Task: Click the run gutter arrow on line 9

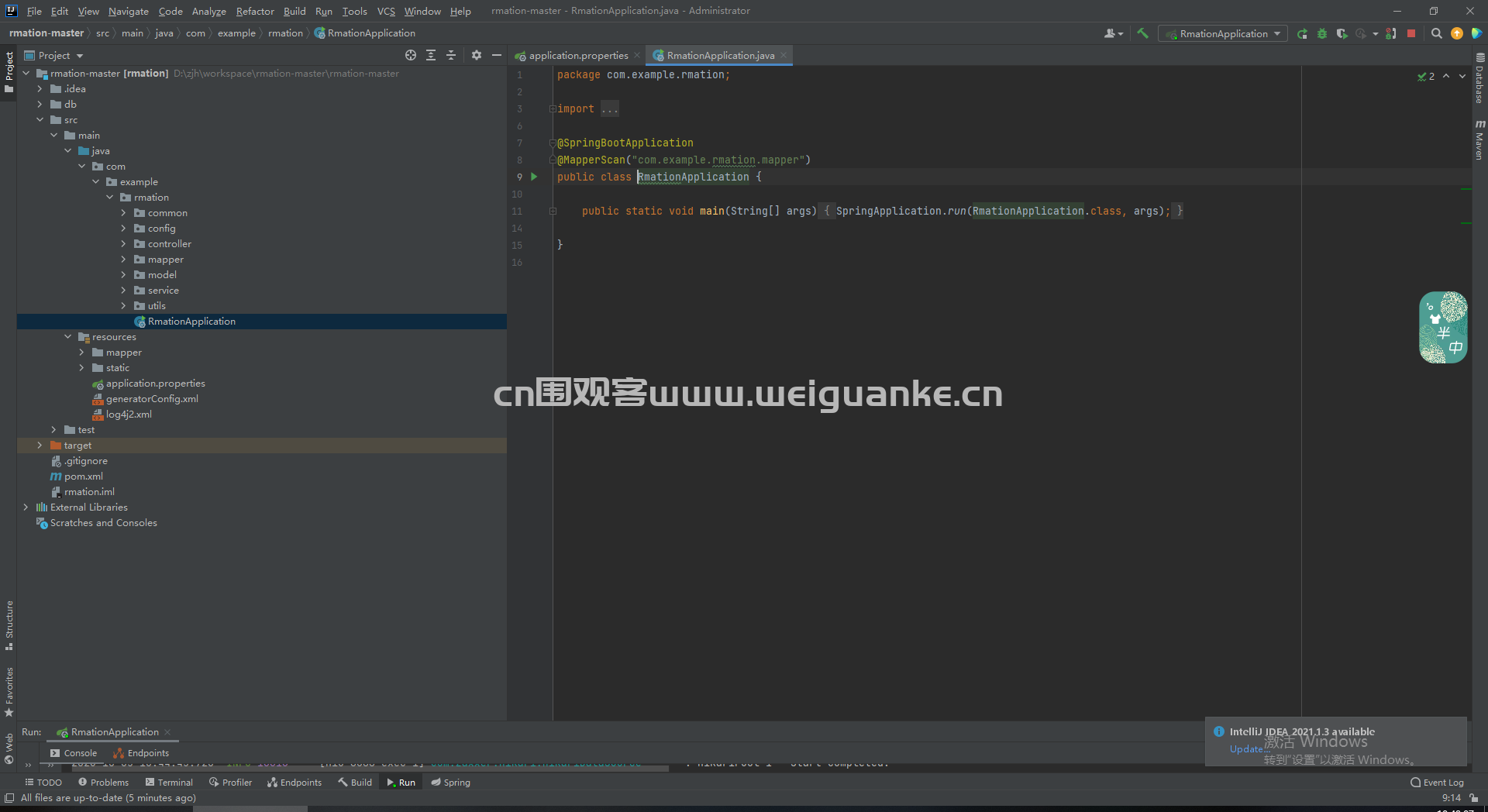Action: (x=534, y=177)
